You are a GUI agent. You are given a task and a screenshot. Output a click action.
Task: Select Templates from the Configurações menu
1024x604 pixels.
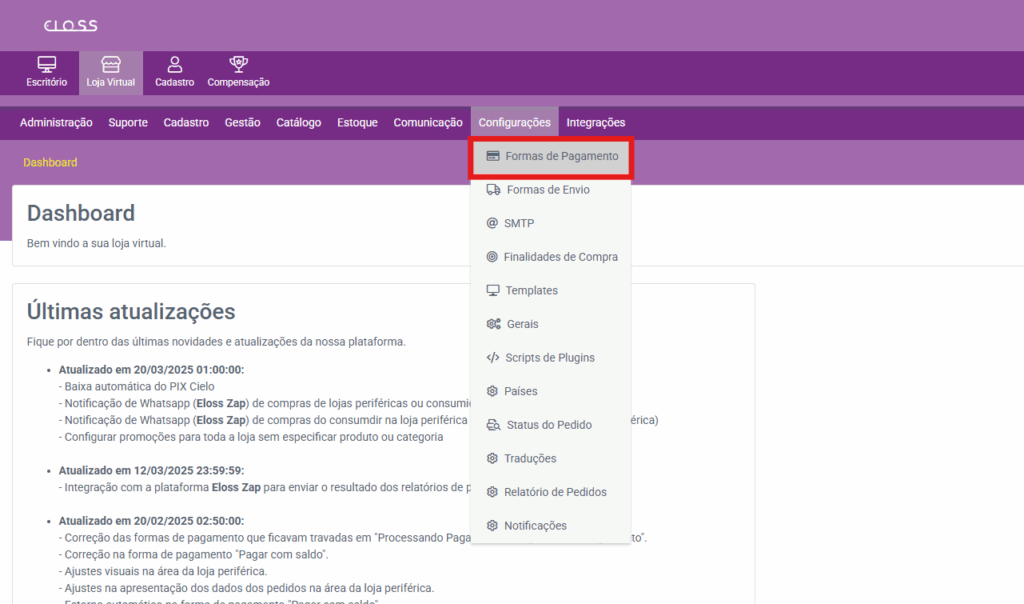[x=532, y=291]
